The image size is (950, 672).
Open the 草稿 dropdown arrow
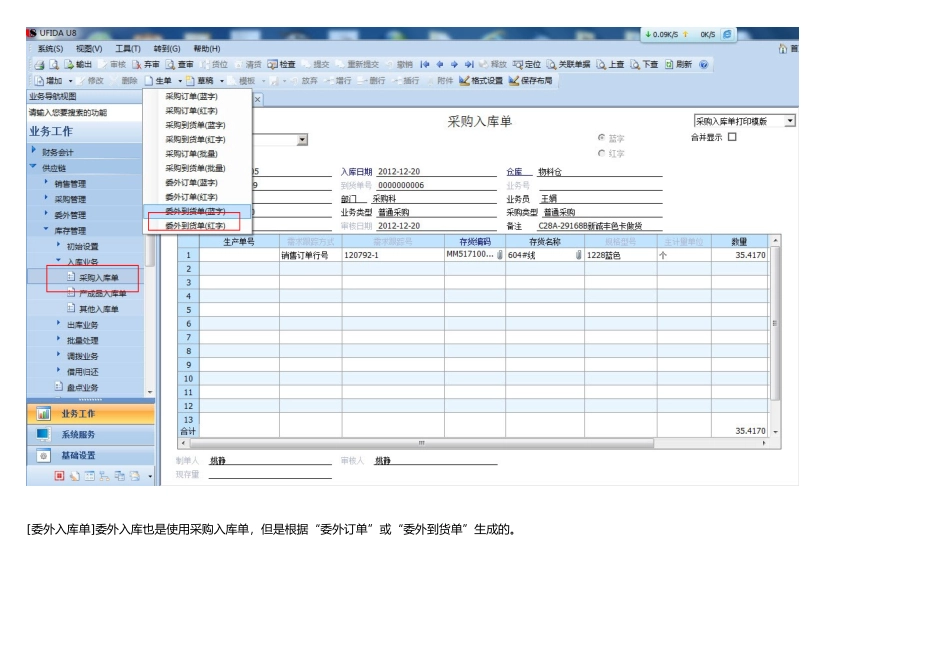click(x=222, y=81)
